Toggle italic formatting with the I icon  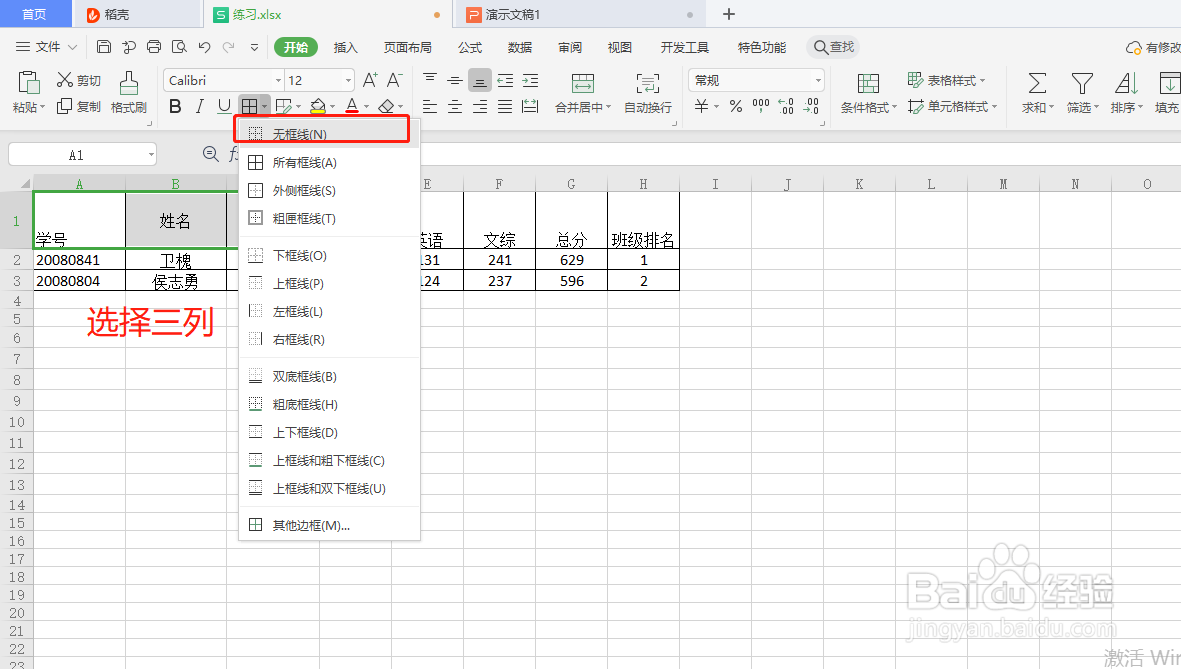[x=198, y=105]
